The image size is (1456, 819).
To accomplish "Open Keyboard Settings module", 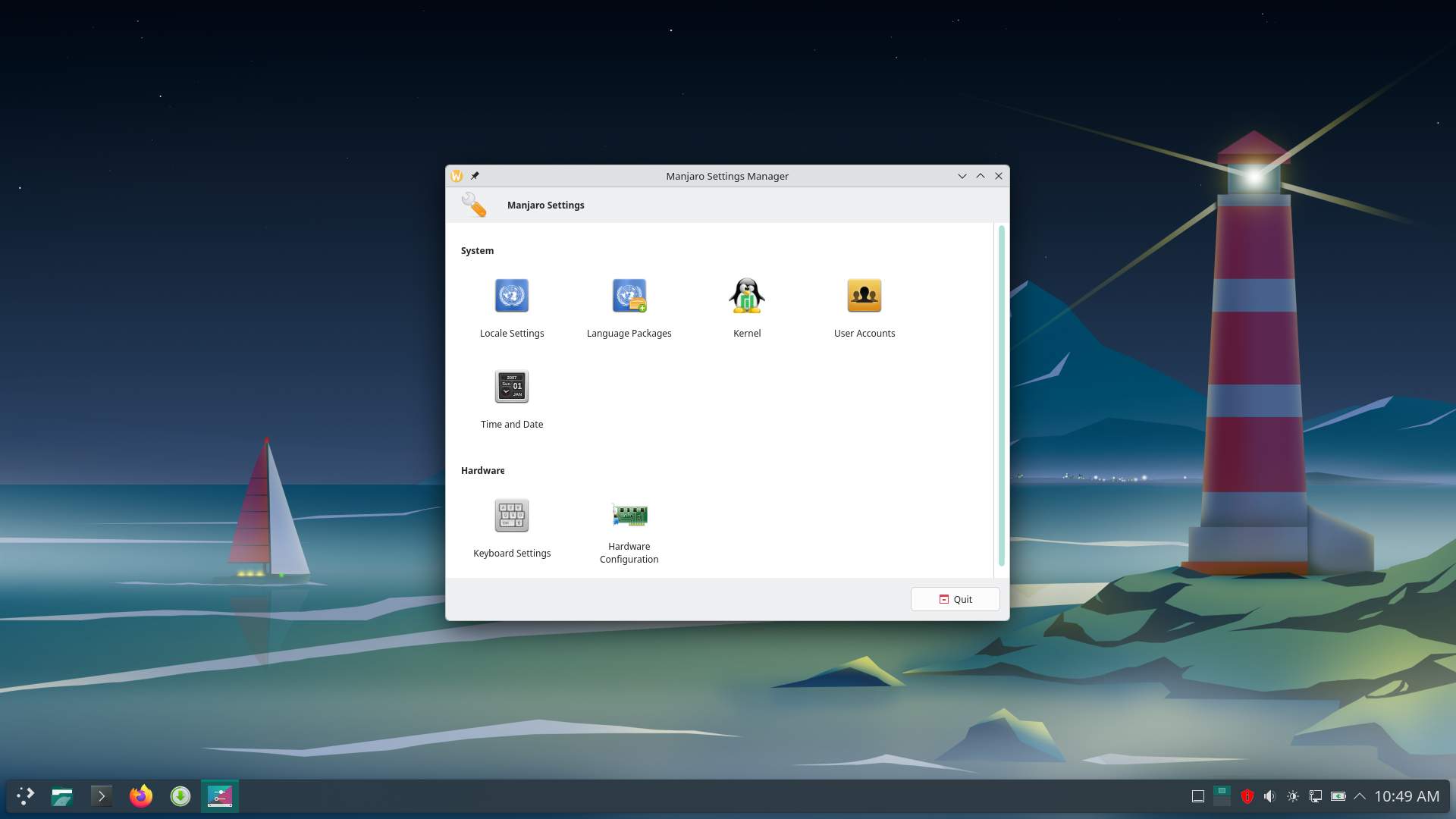I will [x=512, y=529].
